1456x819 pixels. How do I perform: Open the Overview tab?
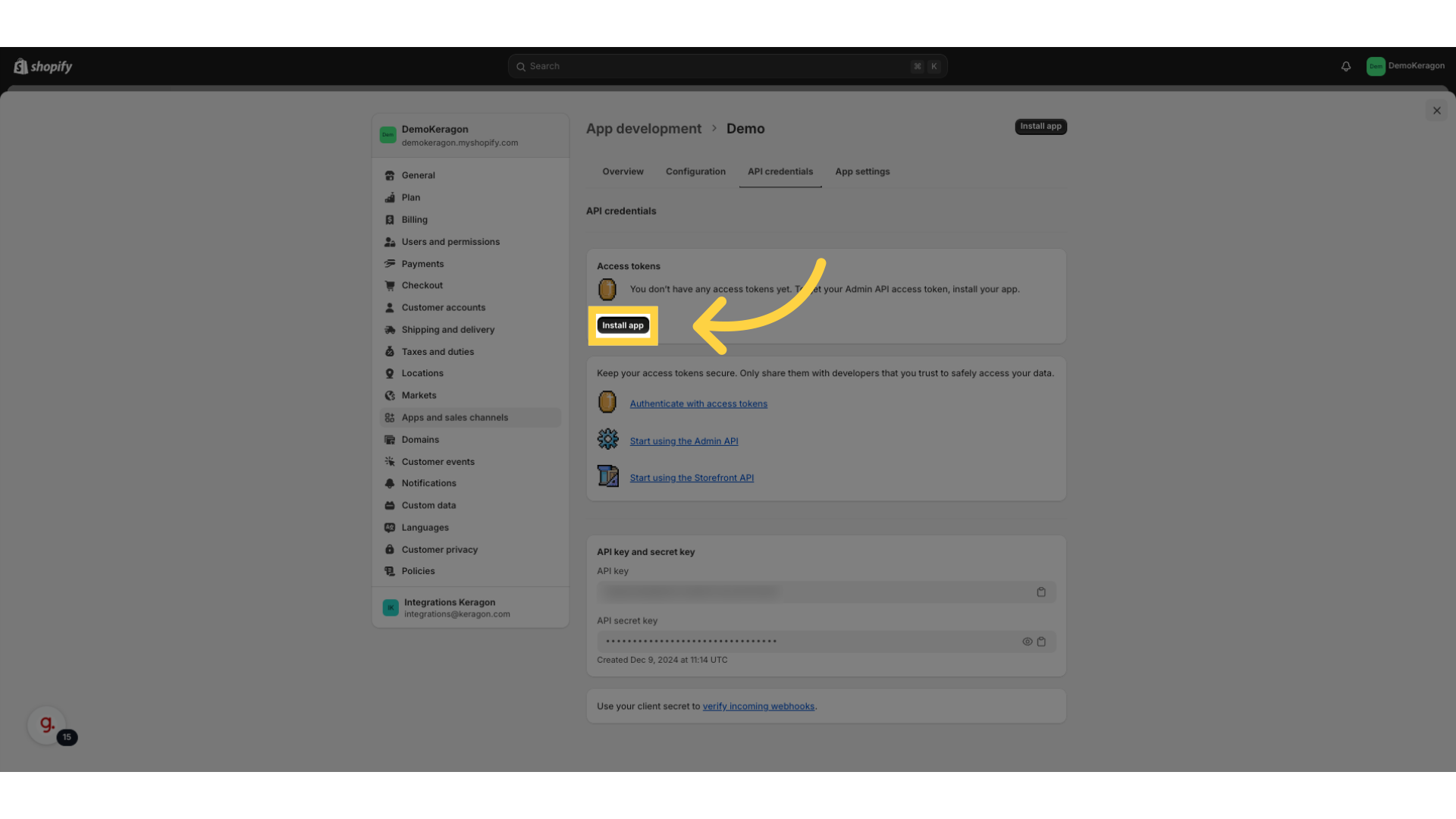pos(623,172)
